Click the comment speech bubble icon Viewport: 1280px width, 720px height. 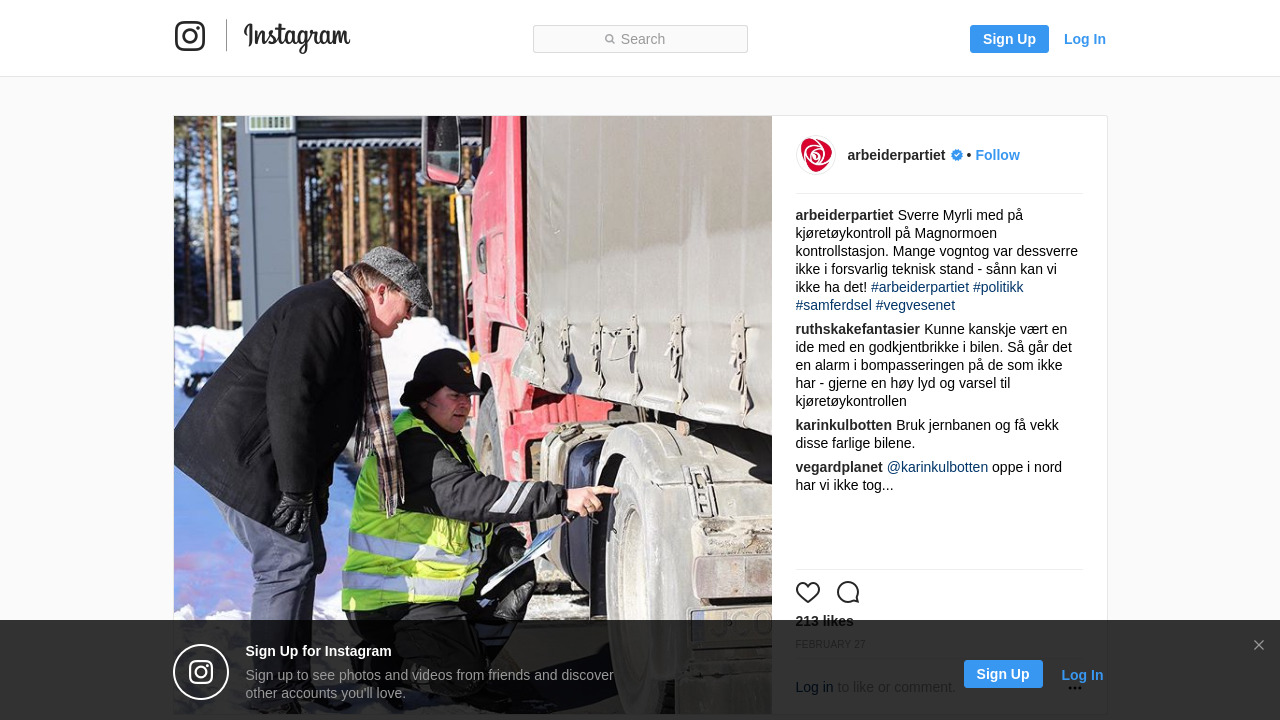point(848,592)
